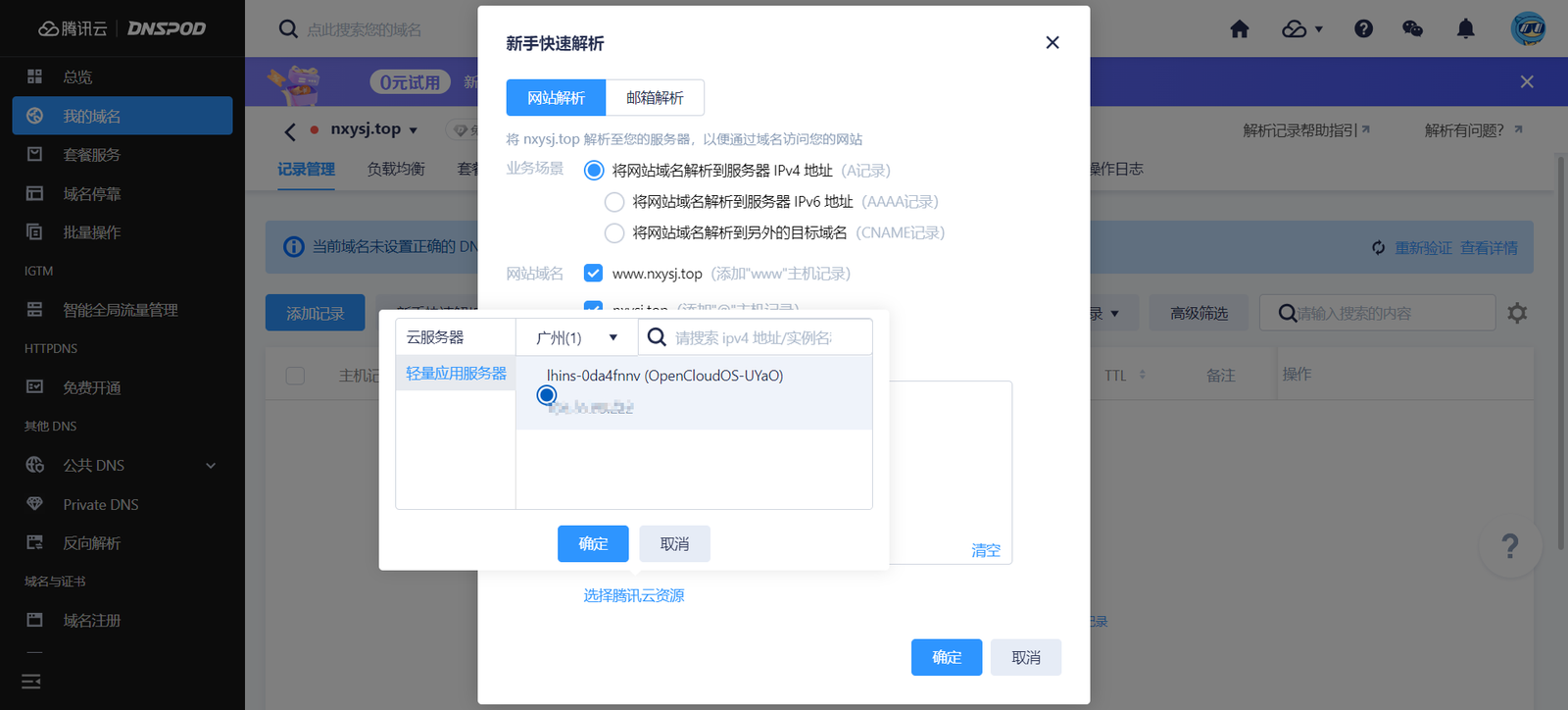This screenshot has height=710, width=1568.
Task: Click the page vertical scrollbar
Action: tap(1561, 353)
